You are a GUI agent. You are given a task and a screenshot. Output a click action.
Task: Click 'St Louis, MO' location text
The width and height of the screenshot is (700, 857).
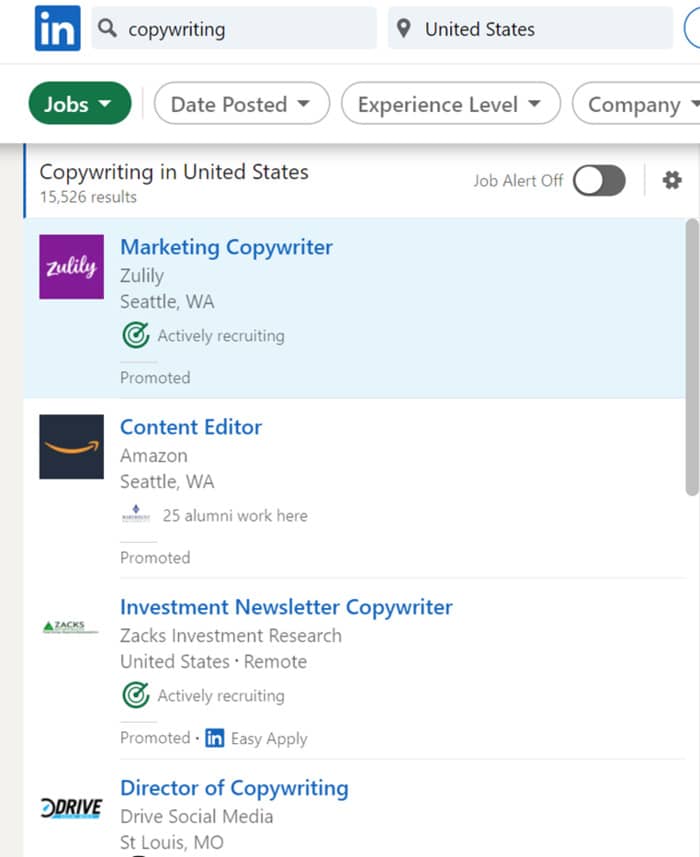pyautogui.click(x=172, y=842)
